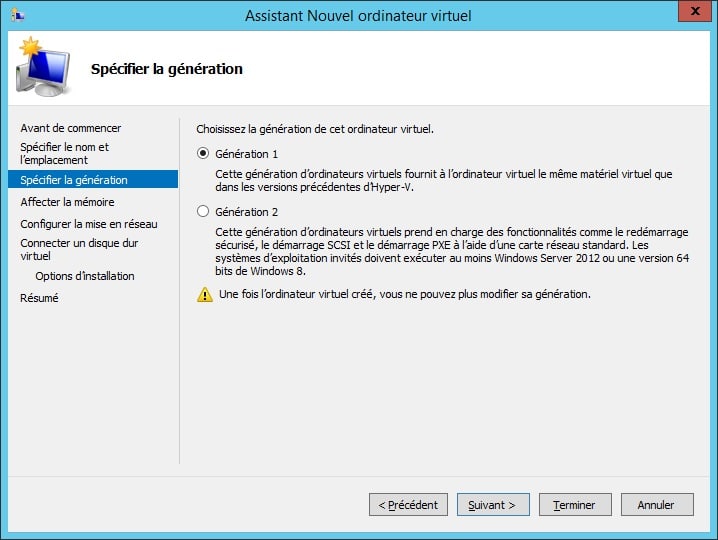The image size is (718, 540).
Task: Click the Suivant button
Action: [x=493, y=505]
